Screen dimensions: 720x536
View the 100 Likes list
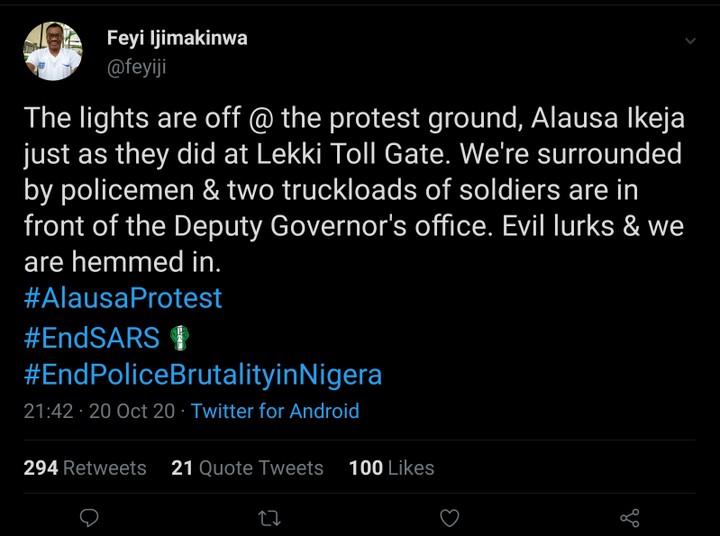(391, 468)
